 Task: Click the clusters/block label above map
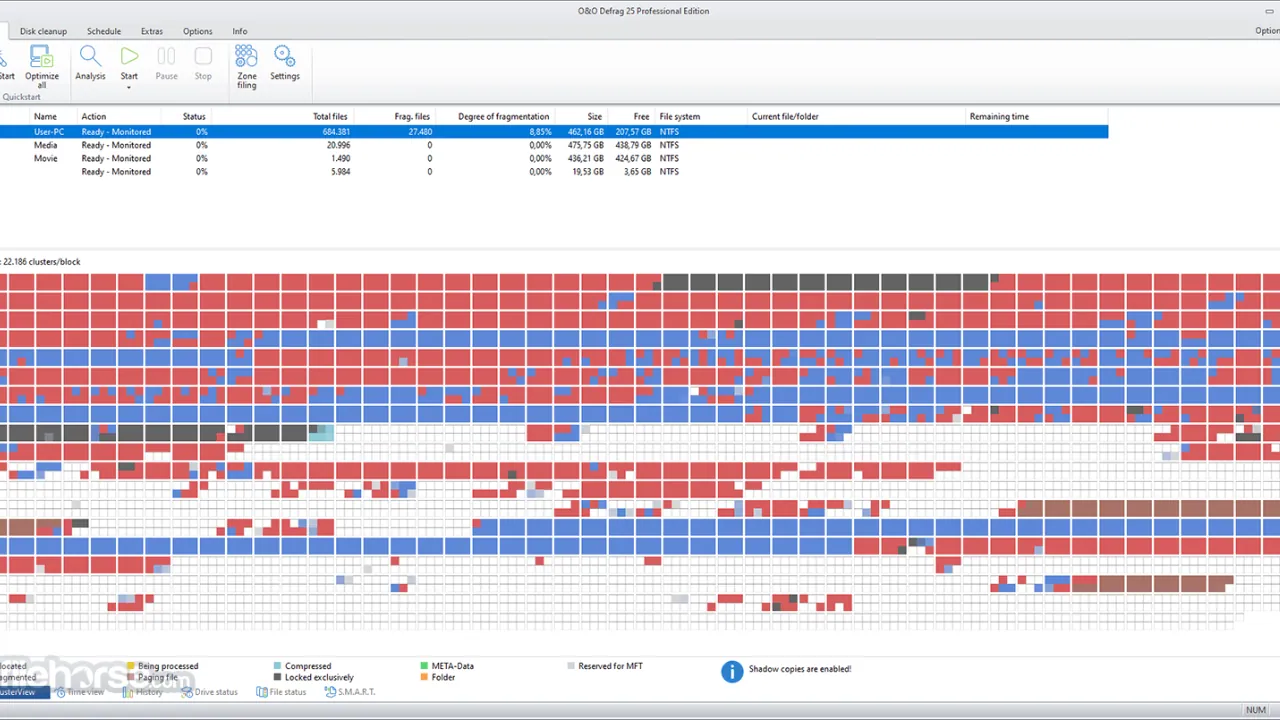point(40,262)
